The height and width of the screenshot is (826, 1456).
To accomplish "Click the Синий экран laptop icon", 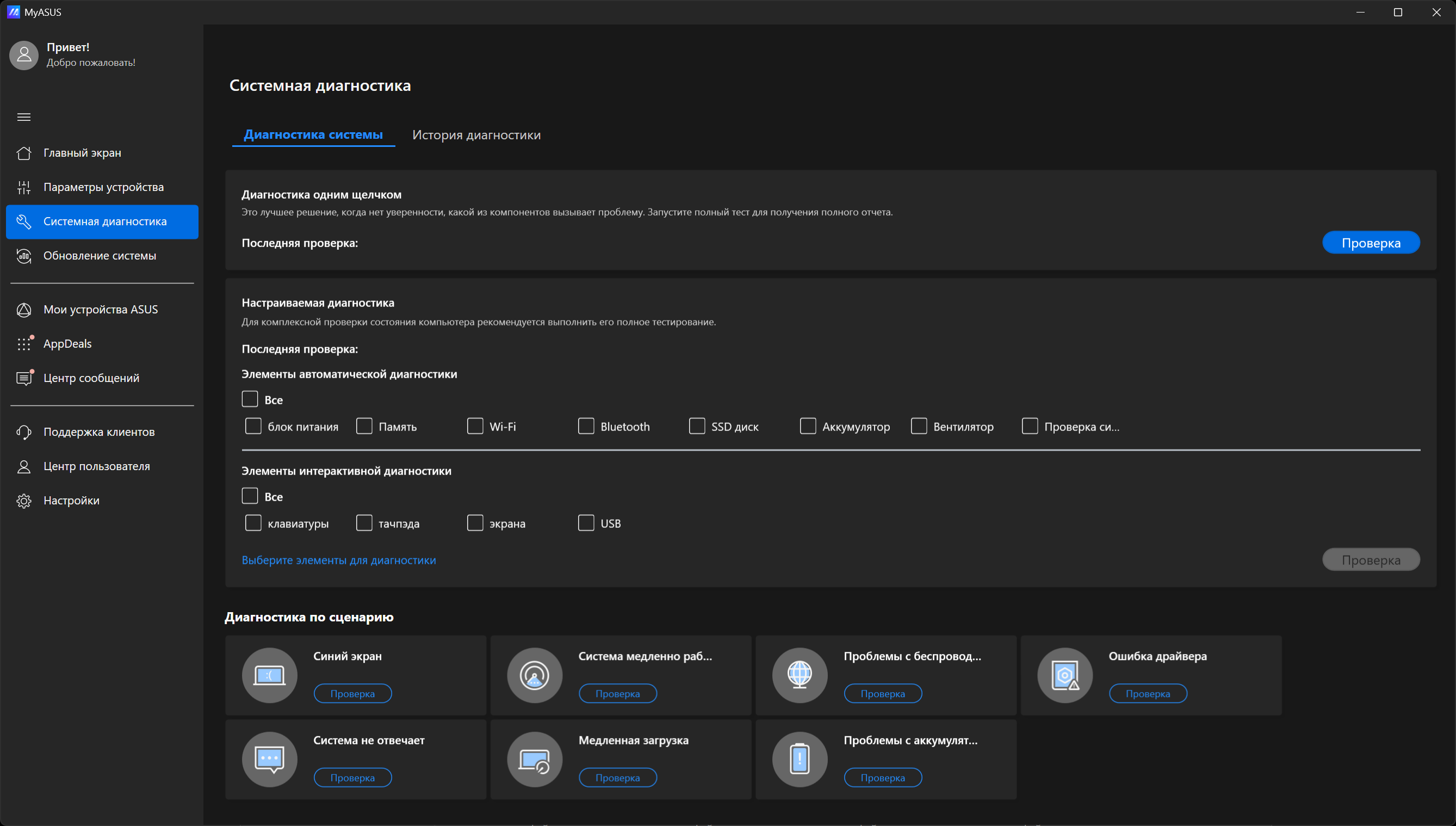I will click(x=269, y=675).
